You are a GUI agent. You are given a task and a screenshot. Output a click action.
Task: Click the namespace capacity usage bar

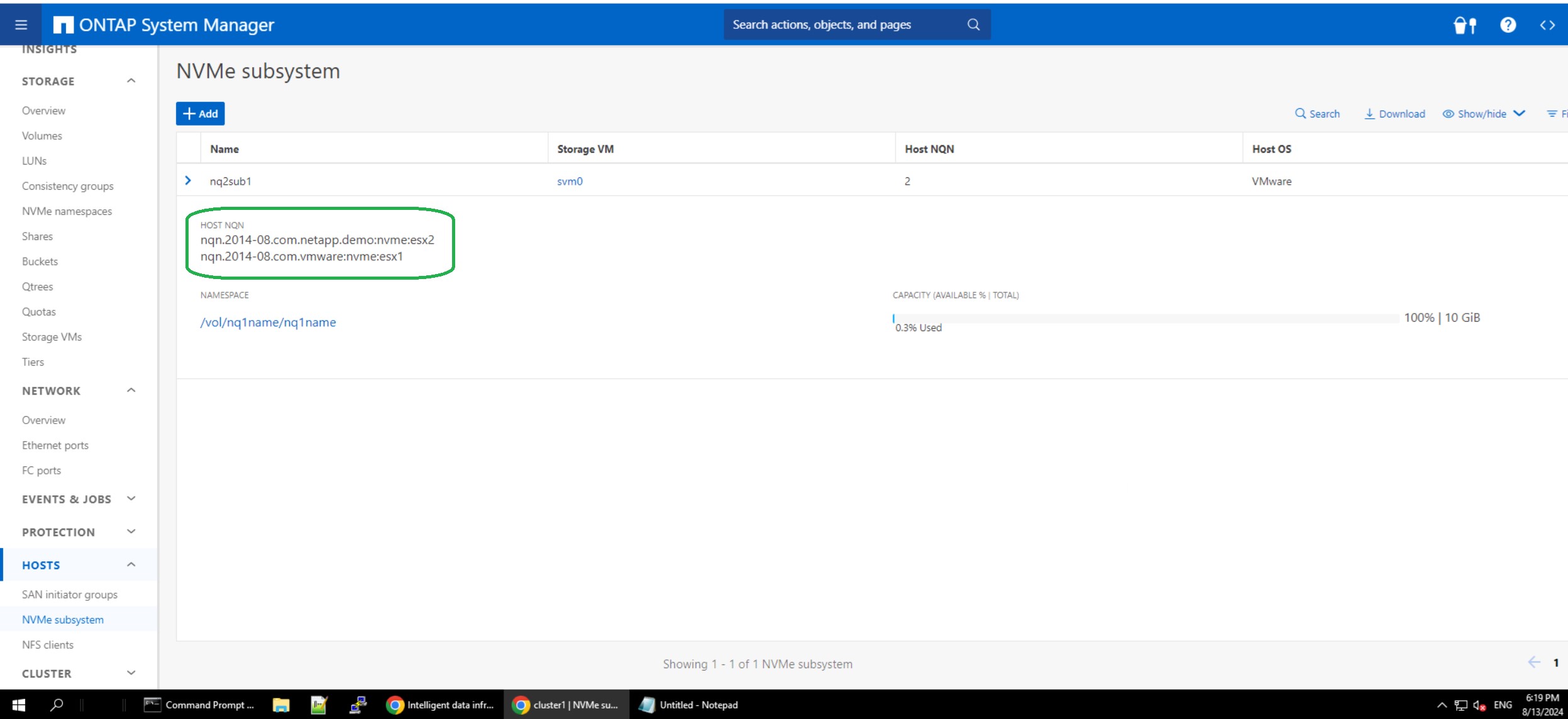tap(1144, 318)
